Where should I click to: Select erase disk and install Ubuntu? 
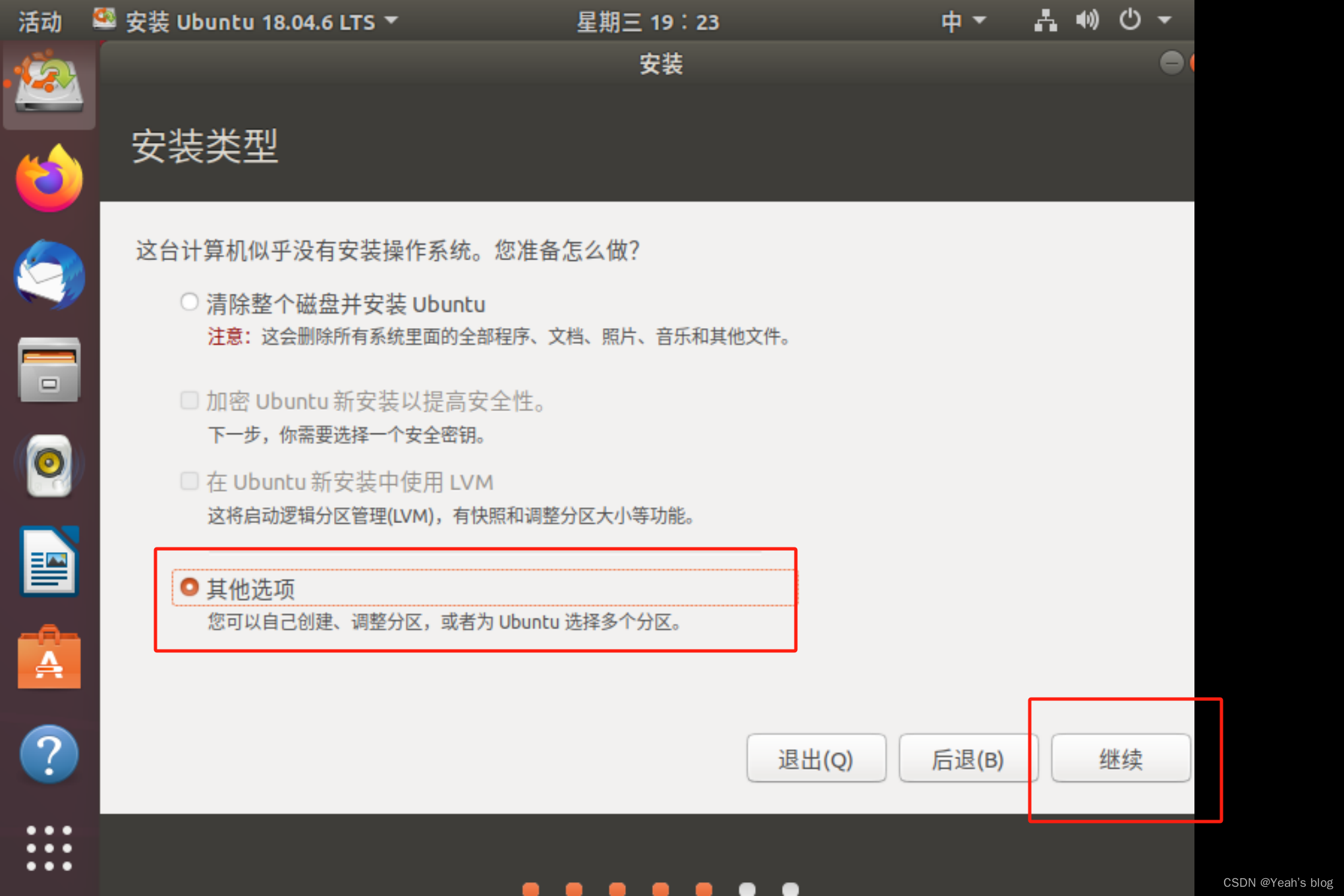(189, 302)
